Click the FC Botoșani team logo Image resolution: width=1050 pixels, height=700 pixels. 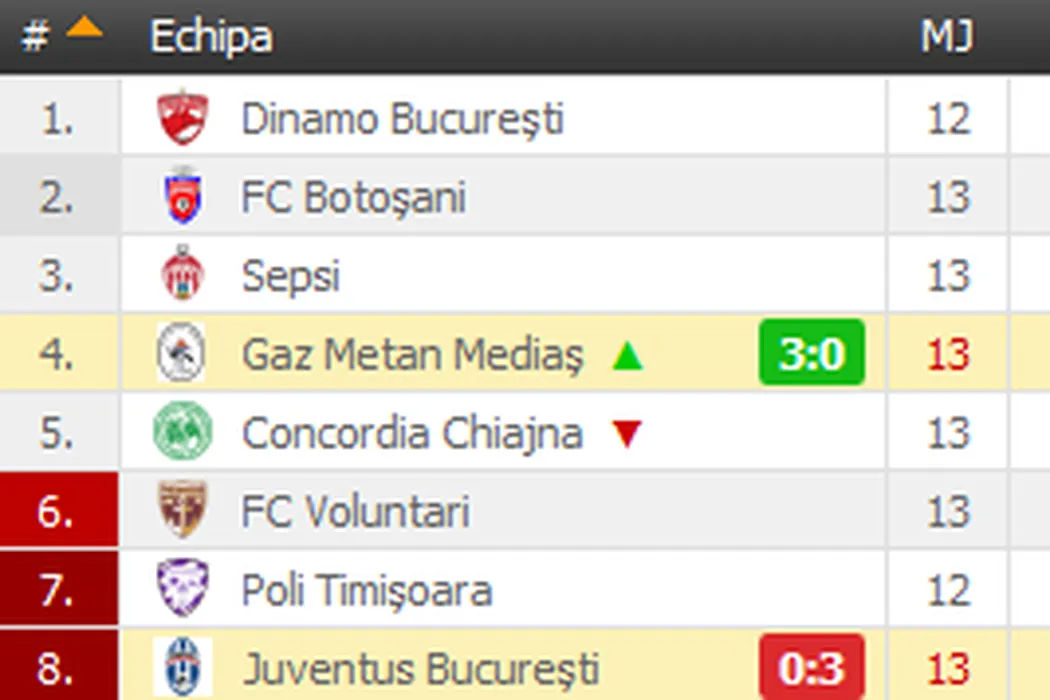coord(182,197)
